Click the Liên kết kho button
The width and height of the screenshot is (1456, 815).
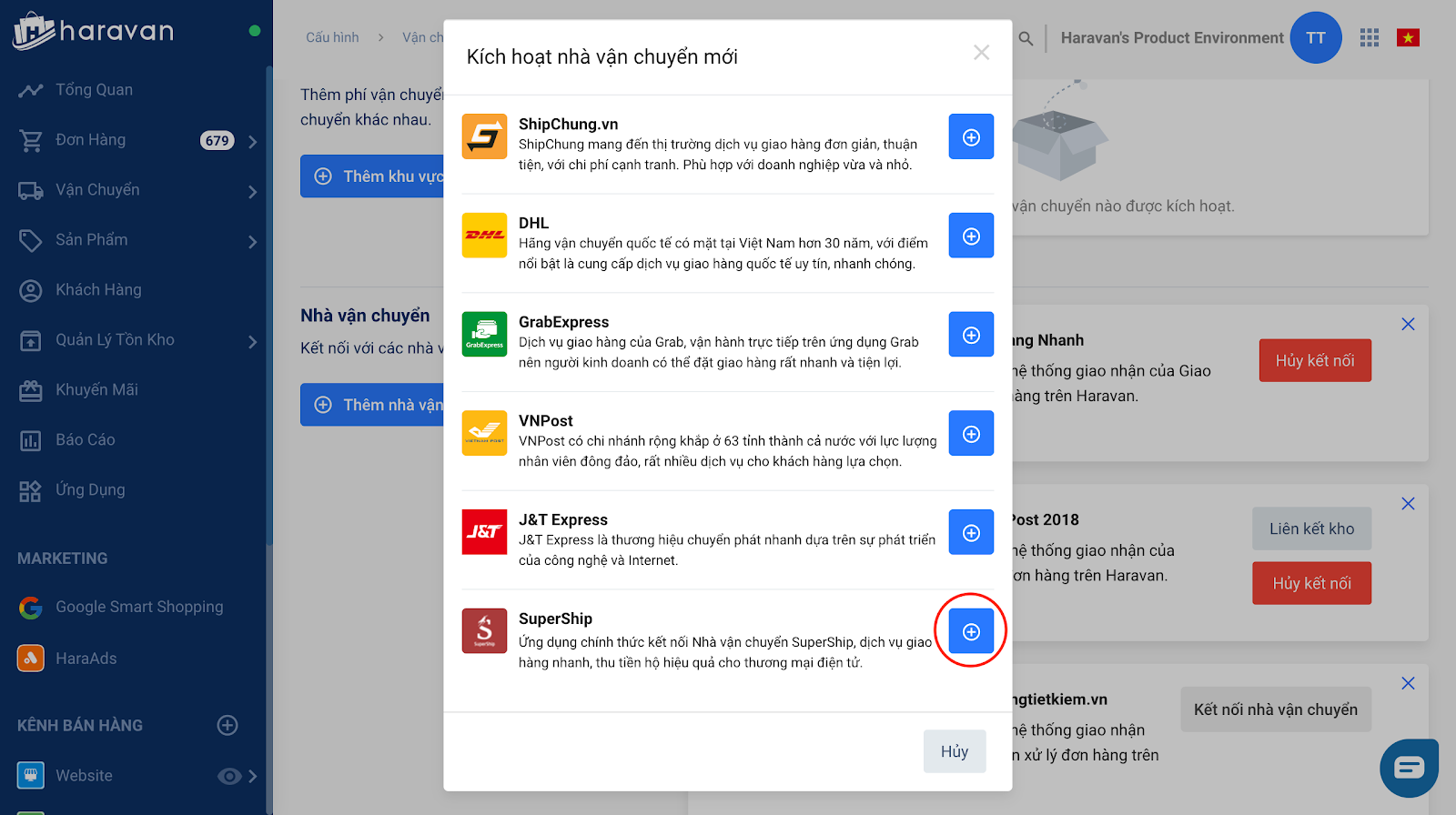[x=1312, y=528]
